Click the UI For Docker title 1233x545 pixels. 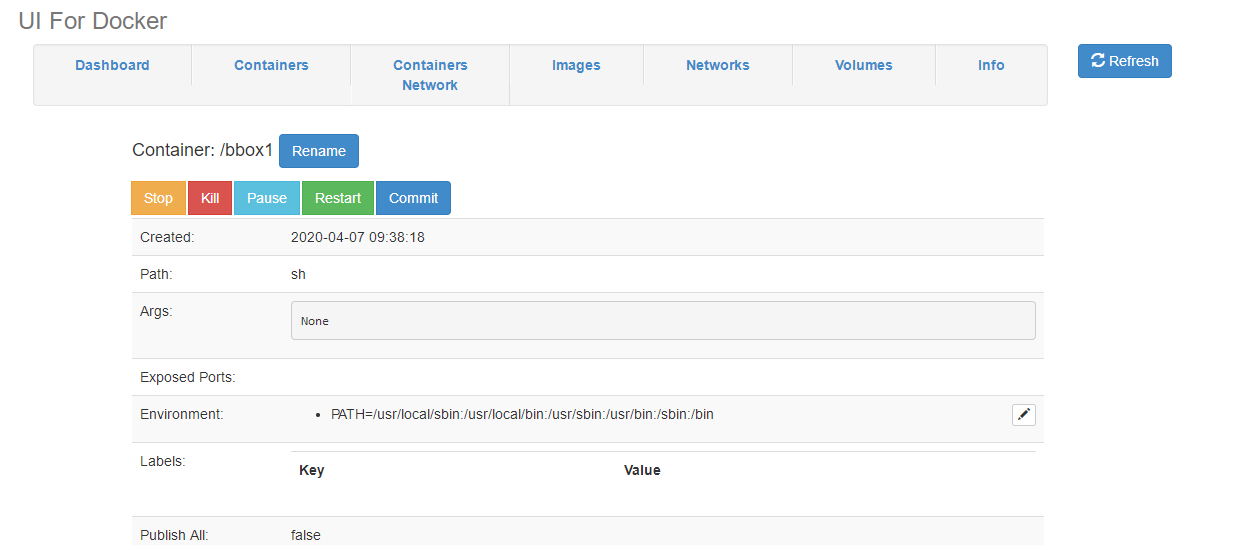[x=93, y=21]
